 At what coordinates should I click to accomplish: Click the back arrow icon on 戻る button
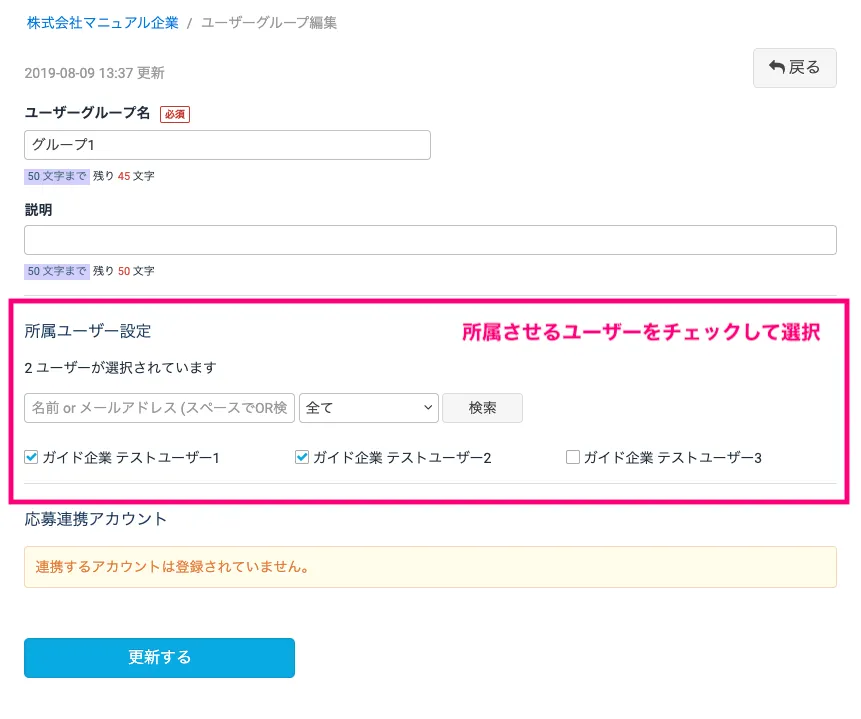coord(777,68)
